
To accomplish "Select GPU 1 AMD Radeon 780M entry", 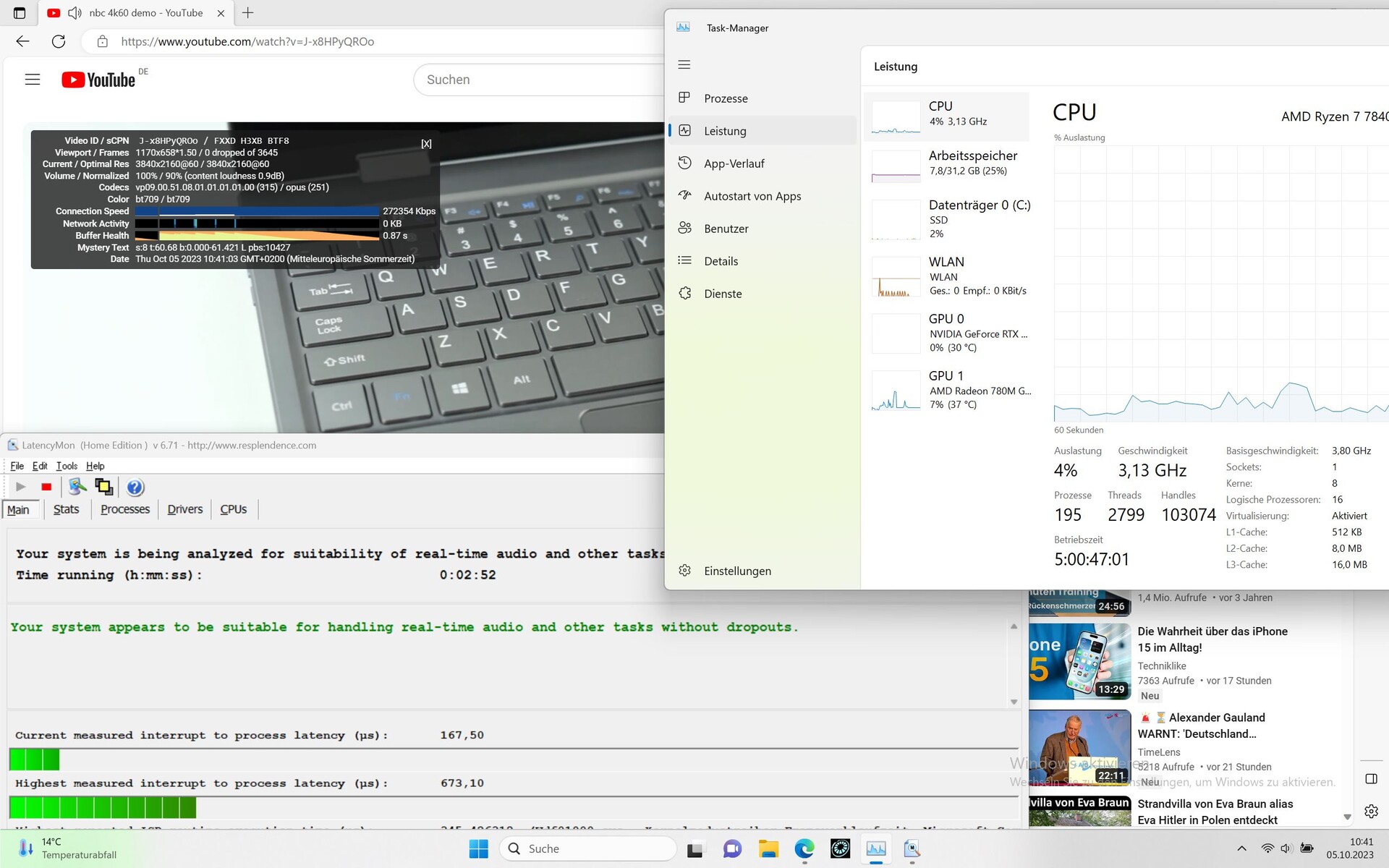I will [947, 390].
